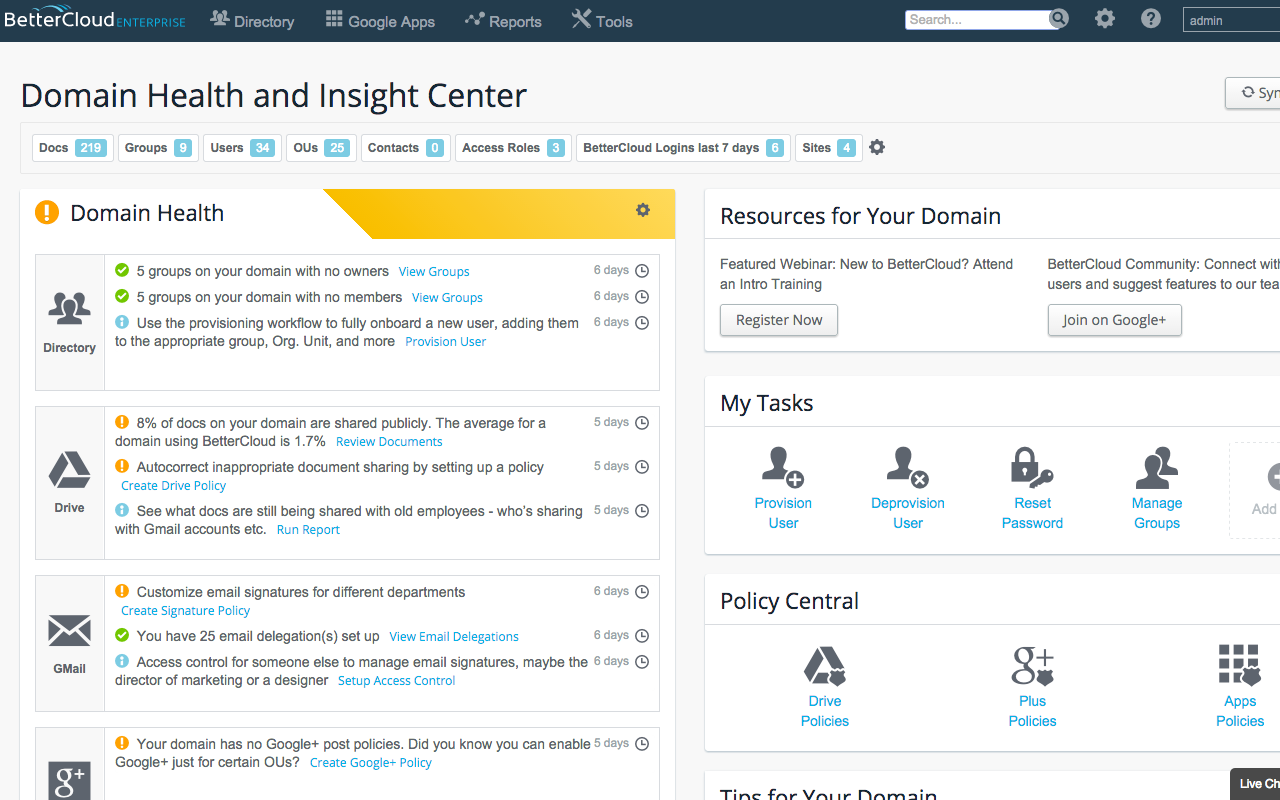Select the Sites 4 stat tile
1280x800 pixels.
pyautogui.click(x=829, y=147)
